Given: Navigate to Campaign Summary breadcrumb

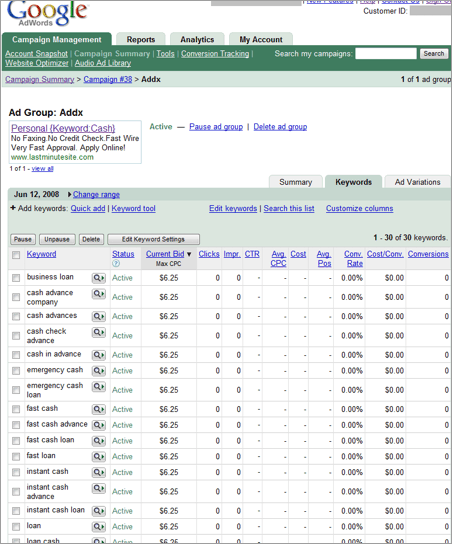Looking at the screenshot, I should tap(40, 79).
